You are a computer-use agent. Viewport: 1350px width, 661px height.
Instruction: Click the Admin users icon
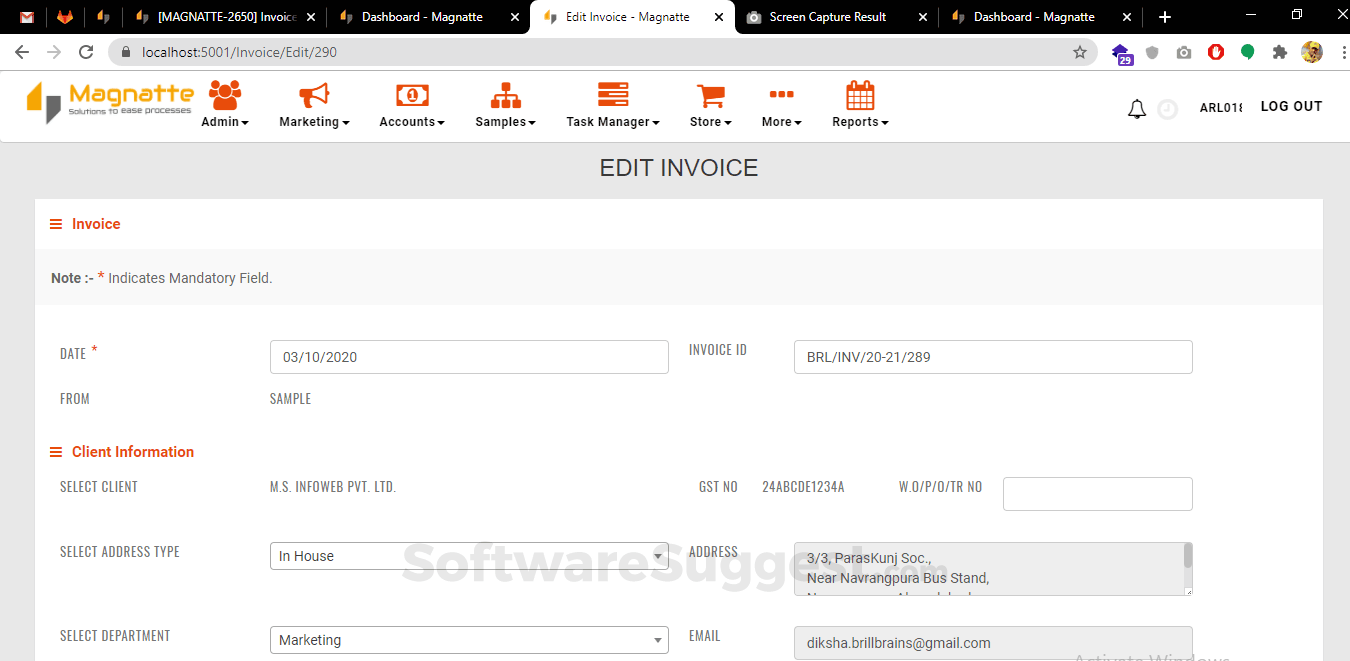[x=225, y=96]
